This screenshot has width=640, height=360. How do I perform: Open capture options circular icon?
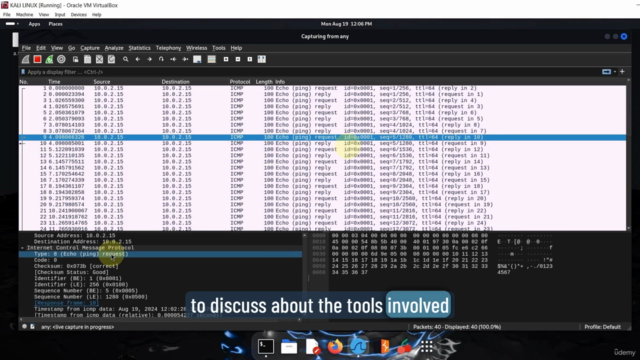[x=61, y=59]
